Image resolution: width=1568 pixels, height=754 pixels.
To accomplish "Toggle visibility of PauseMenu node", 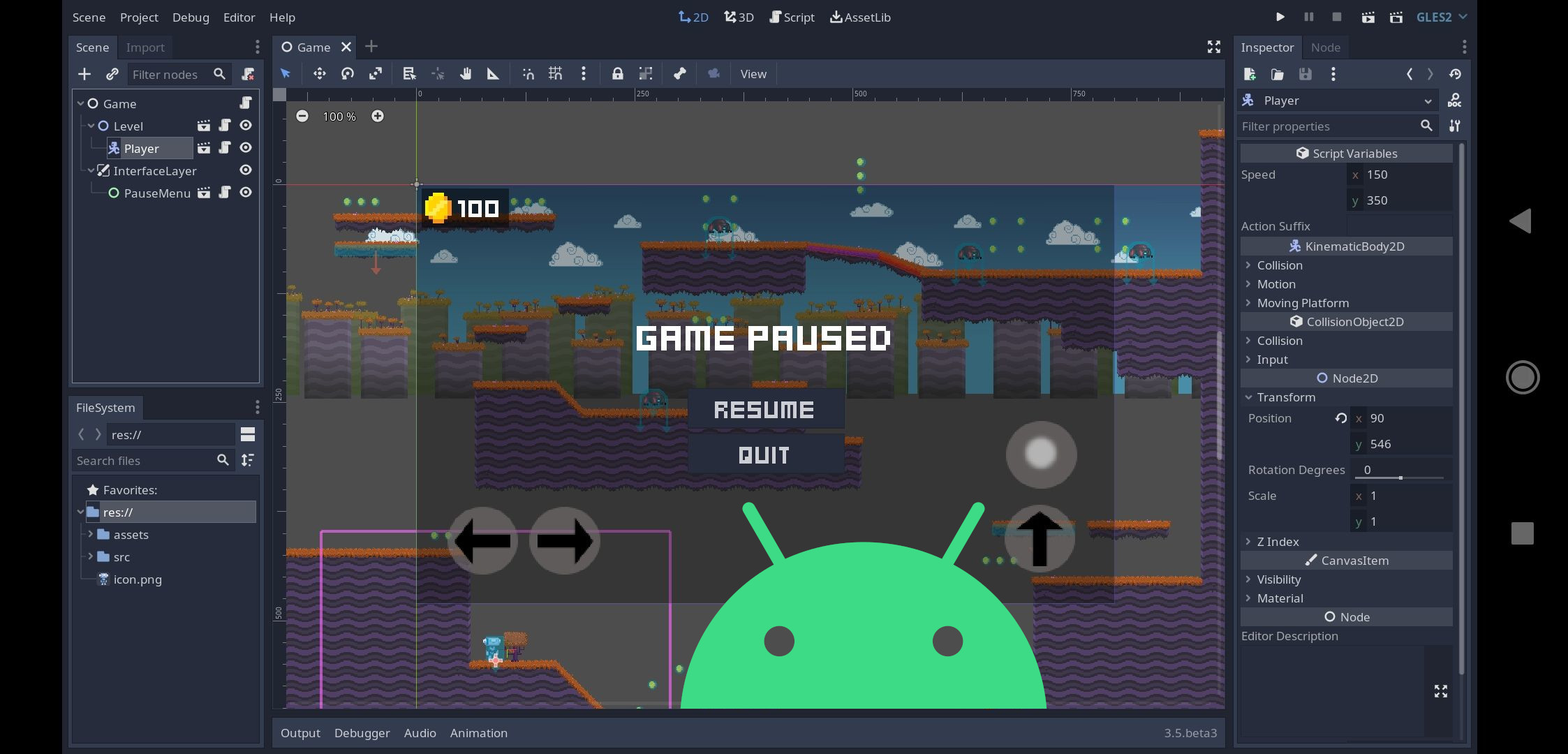I will (244, 192).
